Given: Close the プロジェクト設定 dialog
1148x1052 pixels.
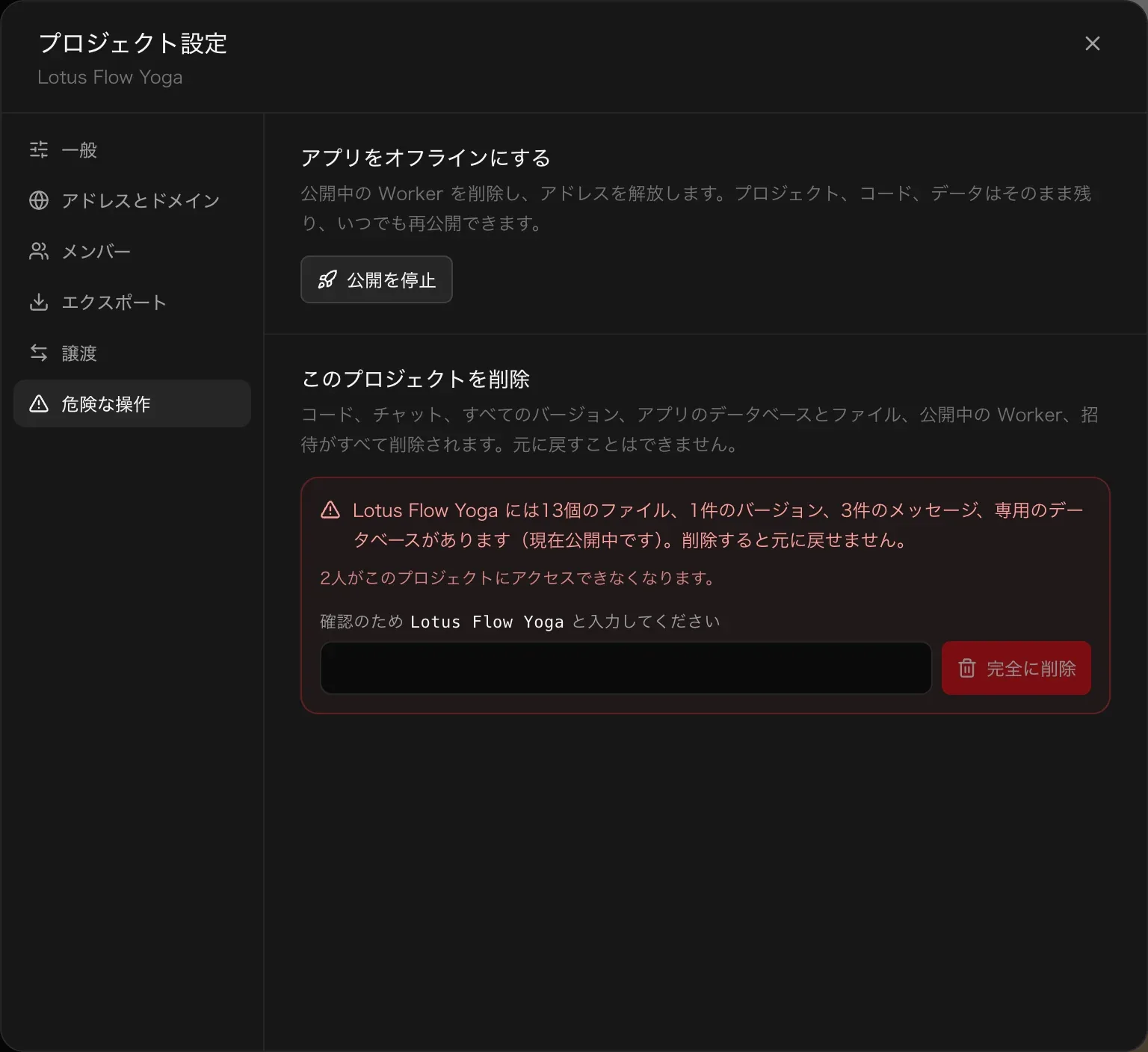Looking at the screenshot, I should (1093, 43).
